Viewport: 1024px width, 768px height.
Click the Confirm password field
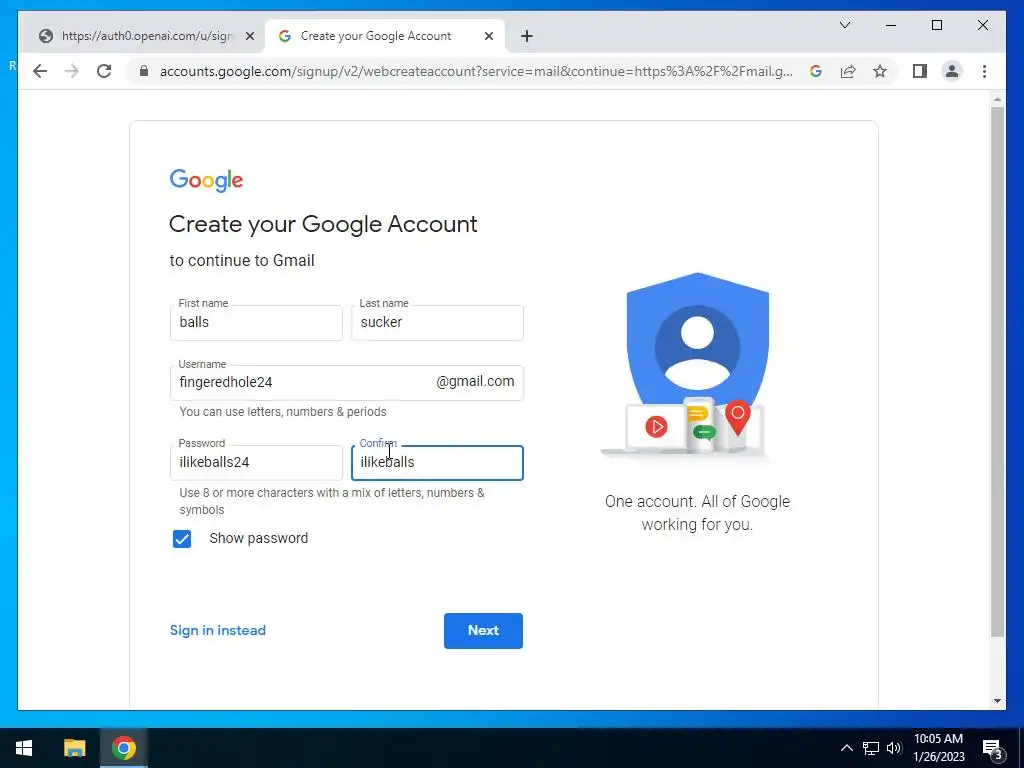click(x=437, y=462)
